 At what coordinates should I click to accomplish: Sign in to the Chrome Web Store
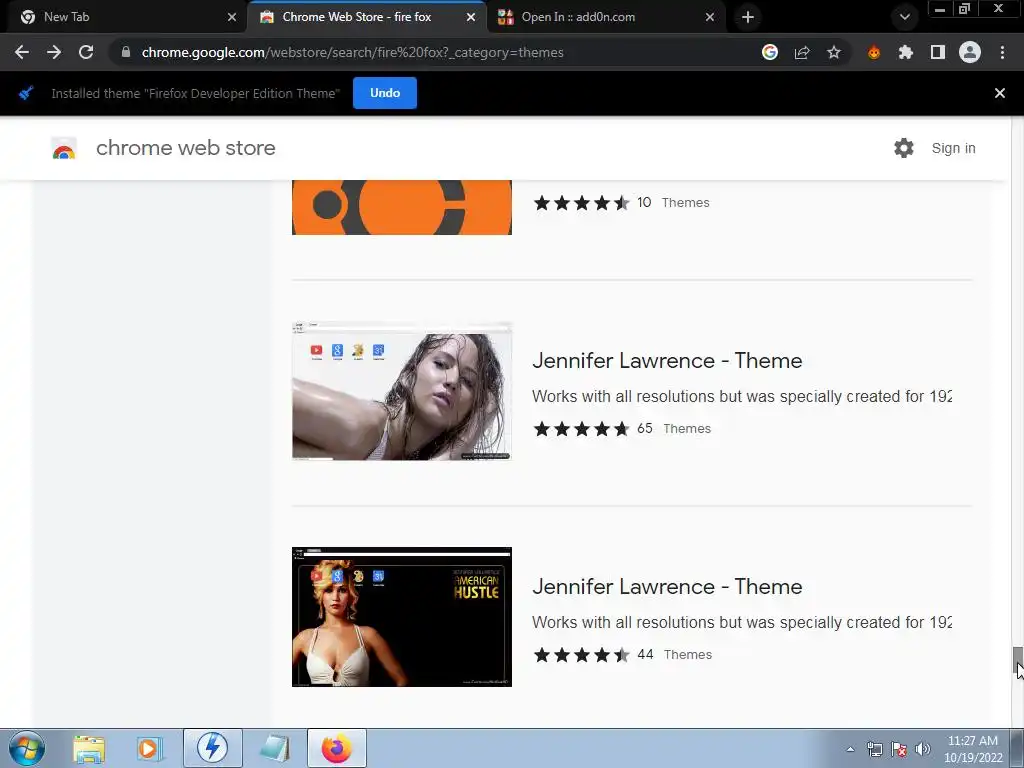[953, 148]
